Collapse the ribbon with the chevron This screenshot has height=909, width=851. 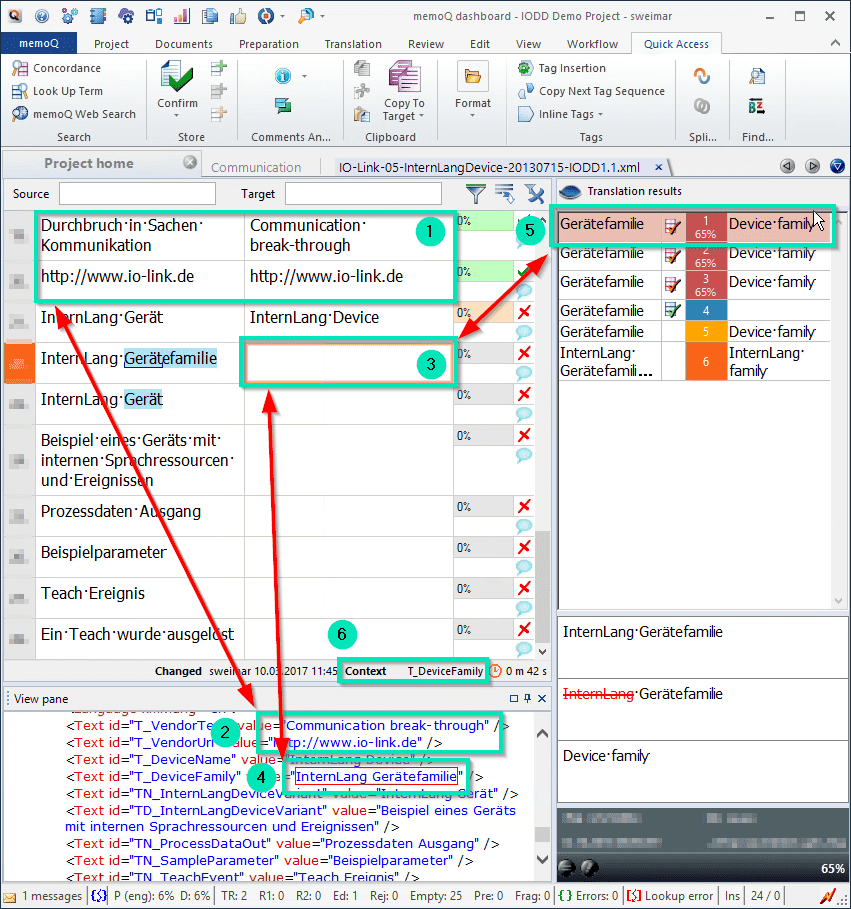click(x=835, y=43)
